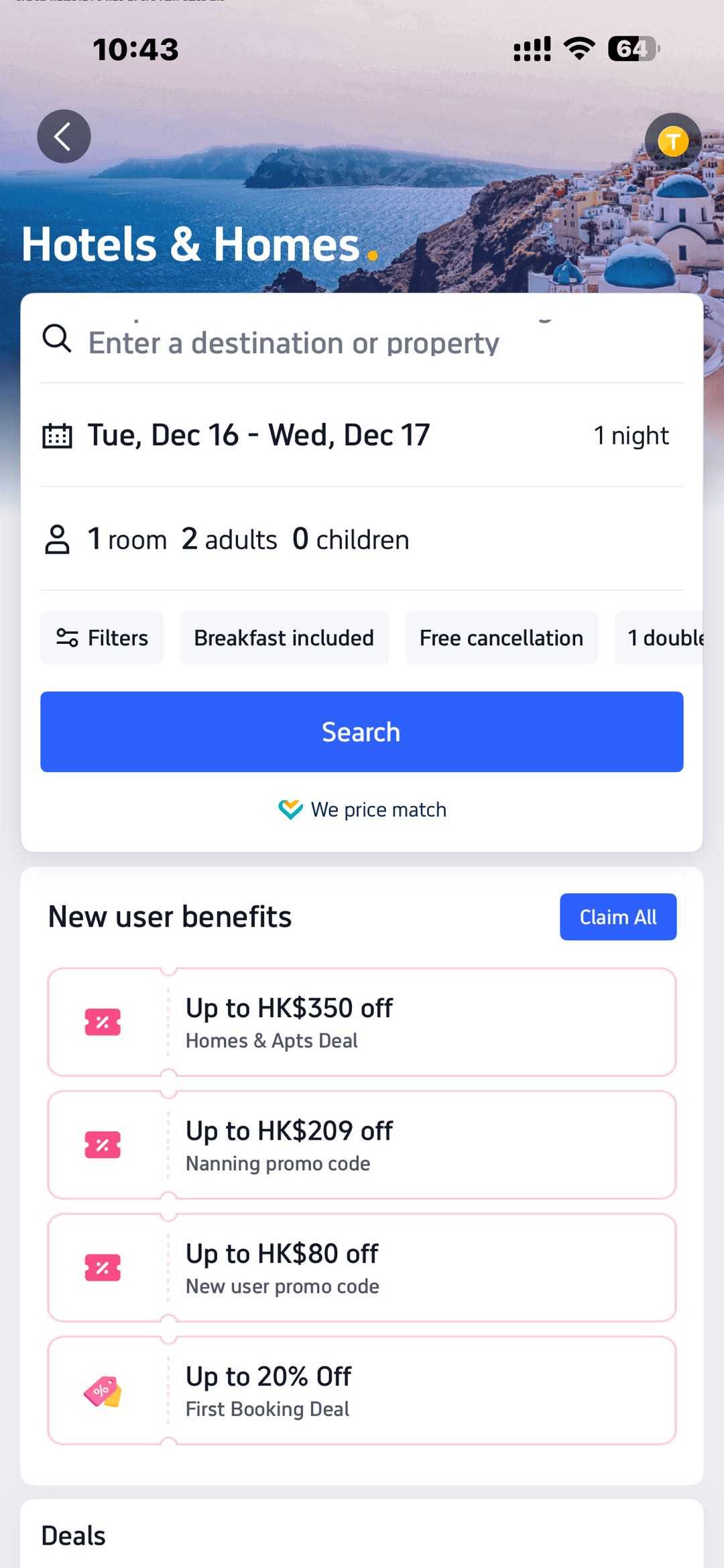Select the HK$80 new user promo code
This screenshot has width=724, height=1568.
point(362,1268)
